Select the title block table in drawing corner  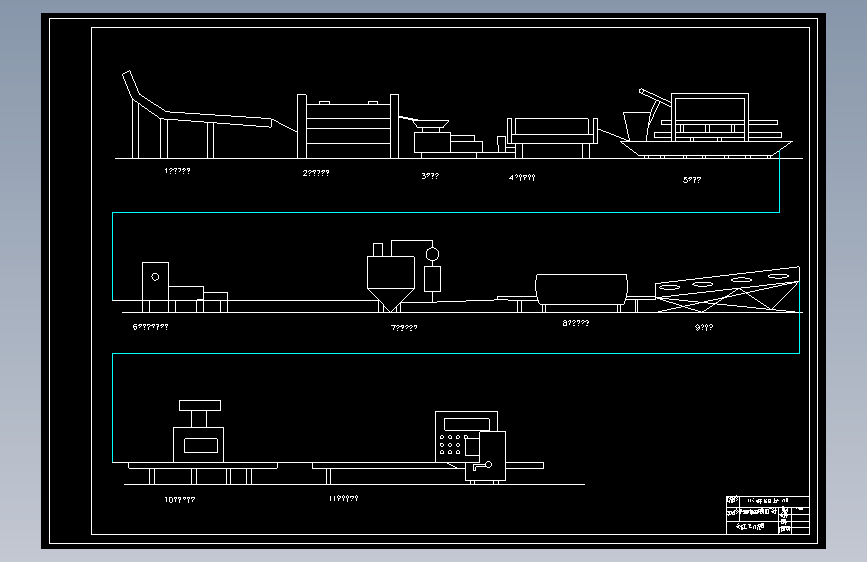768,515
